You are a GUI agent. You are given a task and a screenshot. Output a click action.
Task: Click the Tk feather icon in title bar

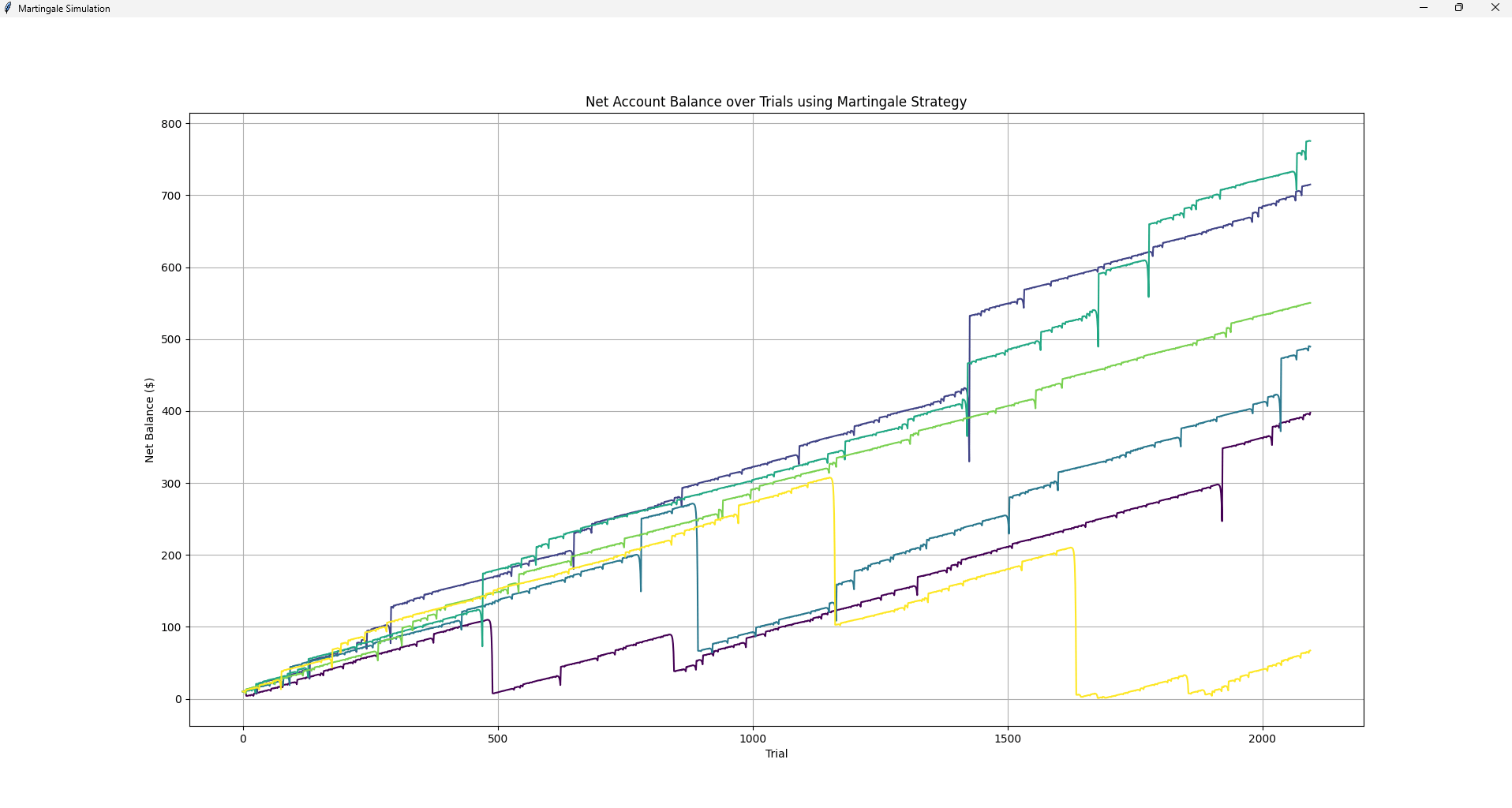[x=9, y=8]
